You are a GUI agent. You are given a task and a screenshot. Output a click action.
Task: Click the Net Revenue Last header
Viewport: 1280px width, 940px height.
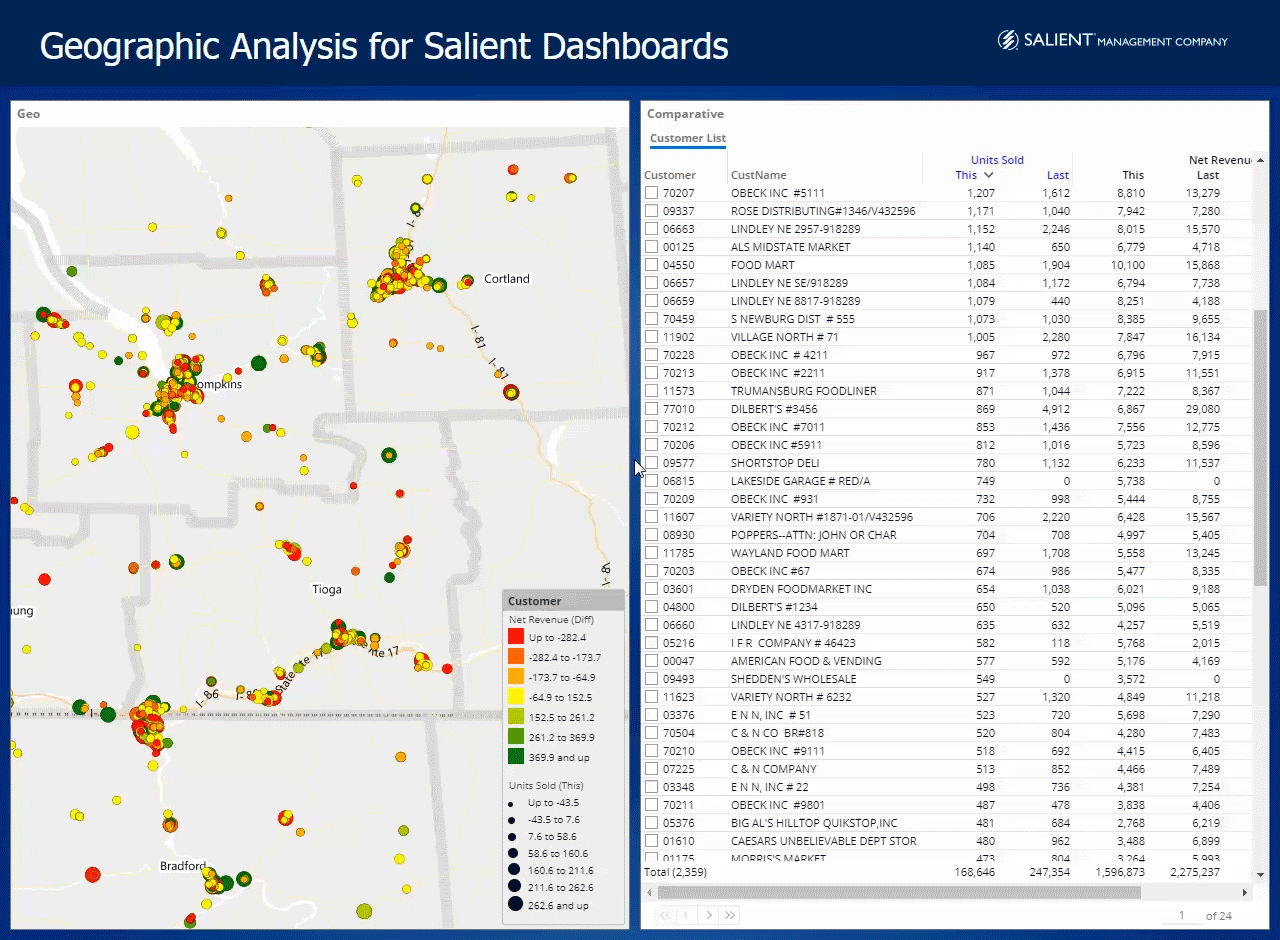point(1208,175)
